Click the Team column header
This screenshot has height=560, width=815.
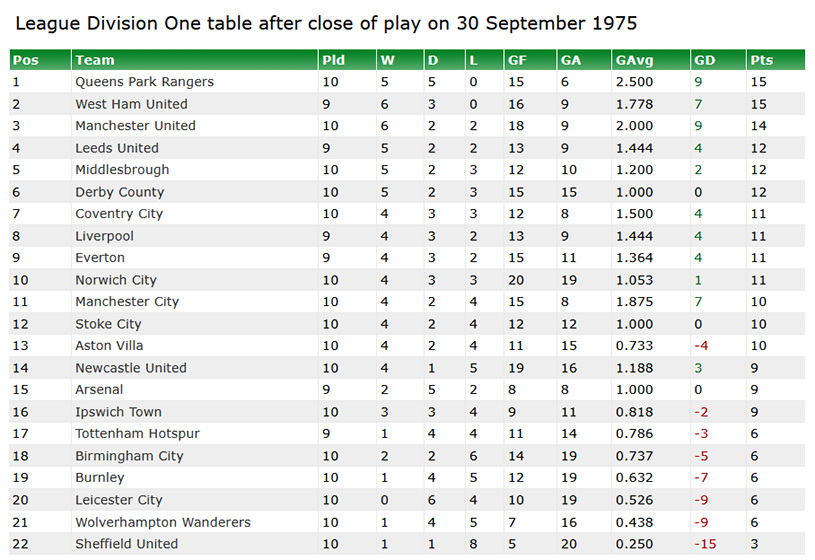(x=94, y=60)
